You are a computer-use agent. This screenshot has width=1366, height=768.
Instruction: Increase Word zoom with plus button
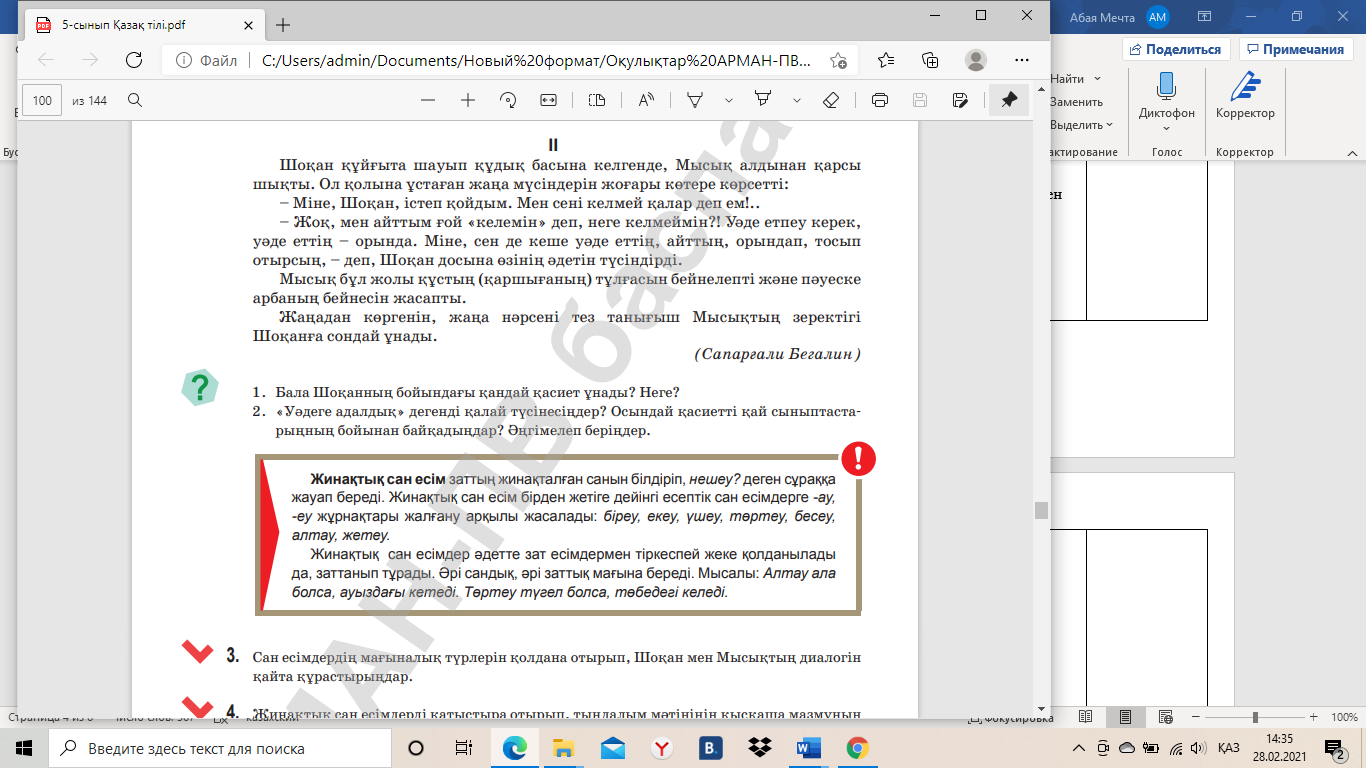[x=1316, y=718]
